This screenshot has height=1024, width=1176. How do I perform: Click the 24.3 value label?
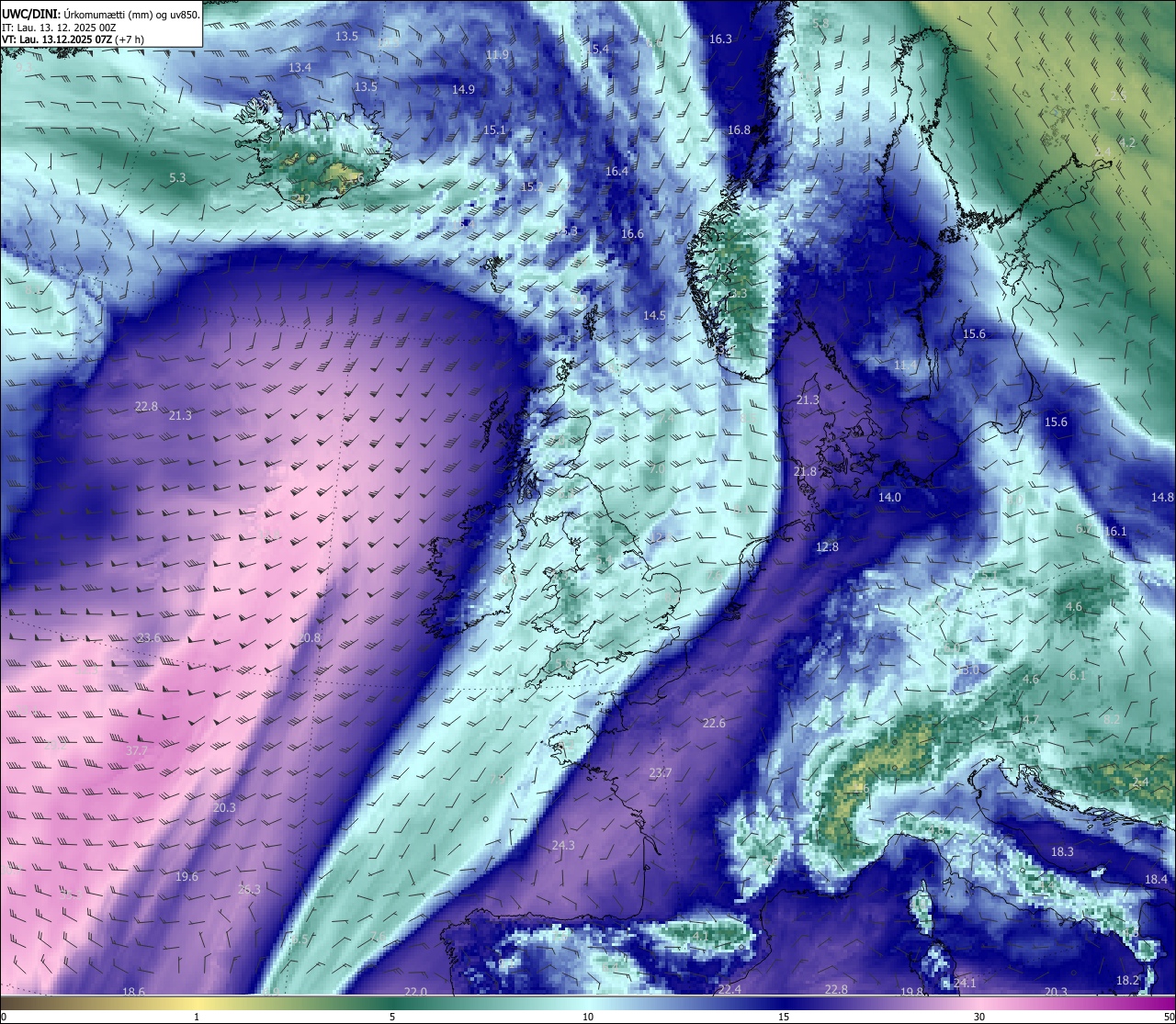(x=563, y=846)
